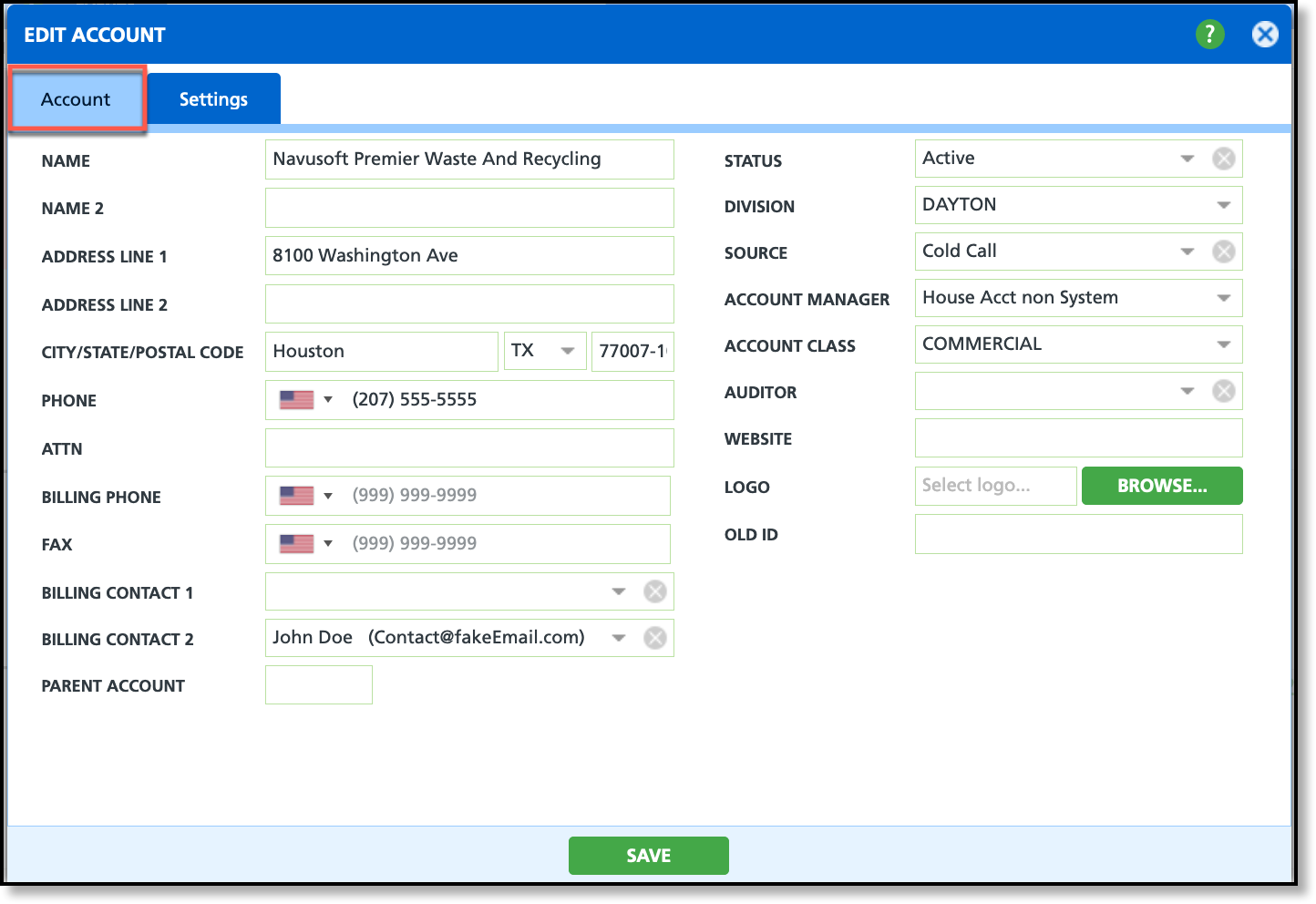Open the Account Class dropdown
This screenshot has width=1316, height=904.
pos(1223,344)
